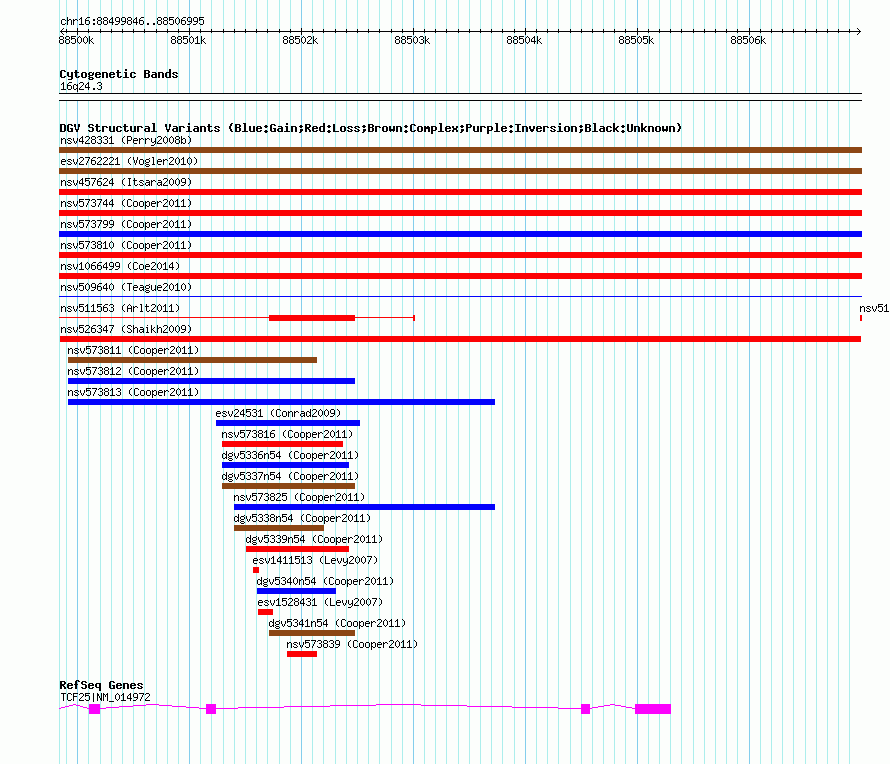Click the 16q24.3 band label
890x764 pixels.
pyautogui.click(x=81, y=87)
